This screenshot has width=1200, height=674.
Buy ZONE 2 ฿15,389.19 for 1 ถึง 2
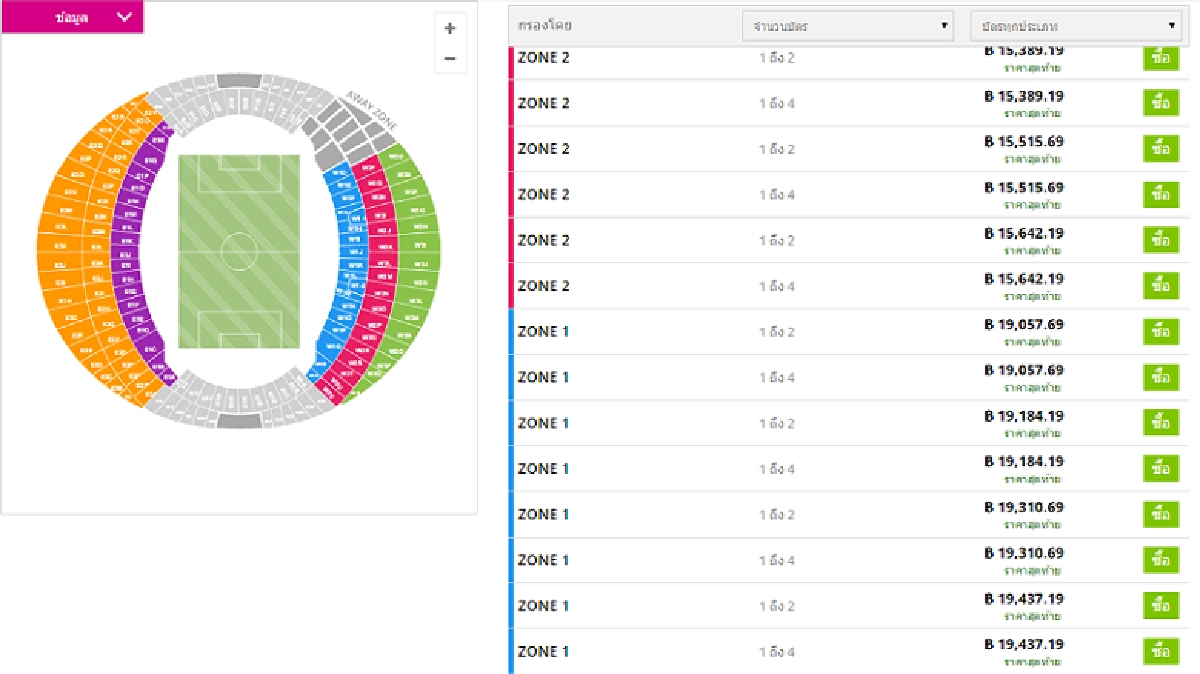click(x=1160, y=59)
